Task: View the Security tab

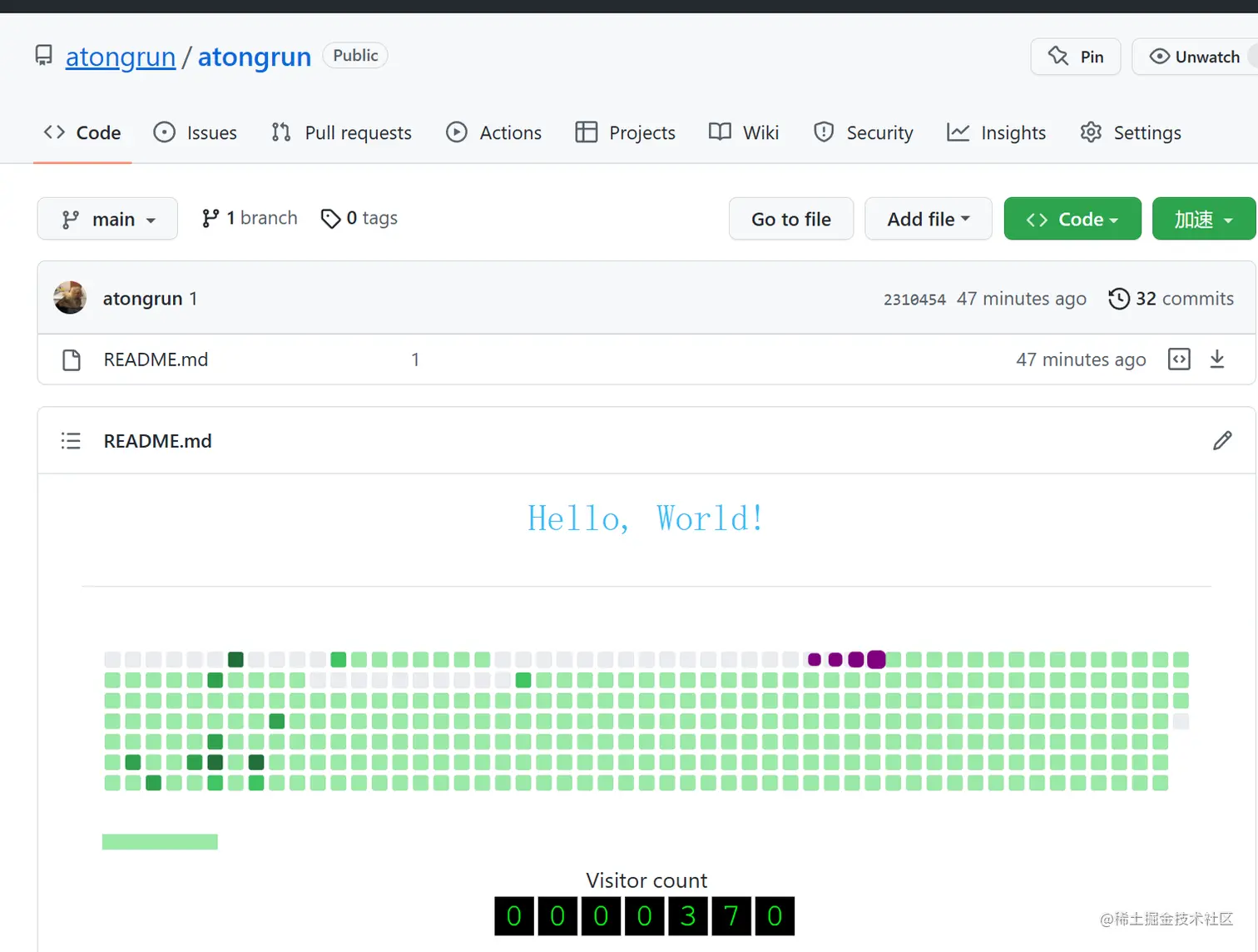Action: (x=864, y=132)
